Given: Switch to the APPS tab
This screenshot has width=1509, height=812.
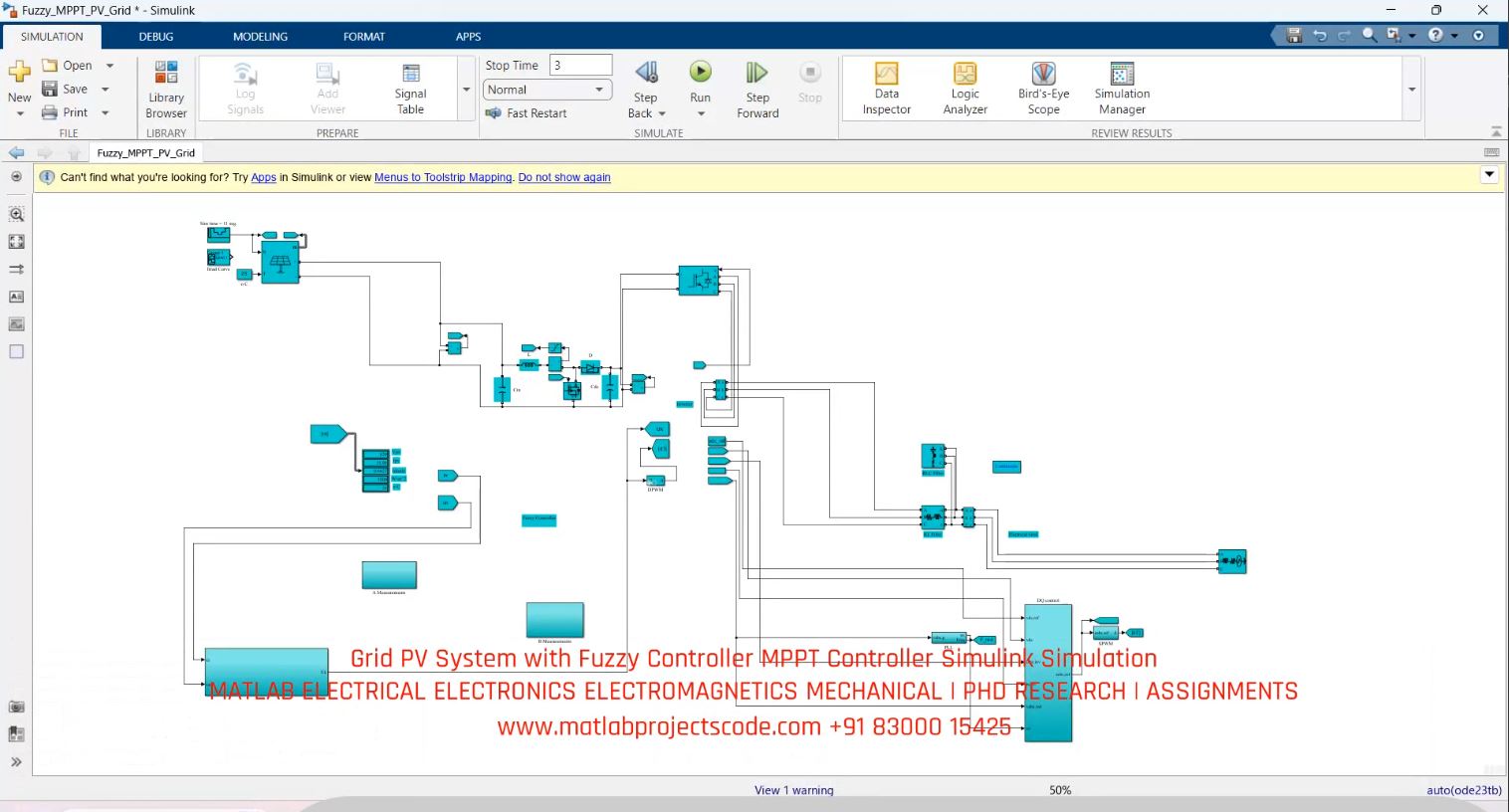Looking at the screenshot, I should pos(468,37).
